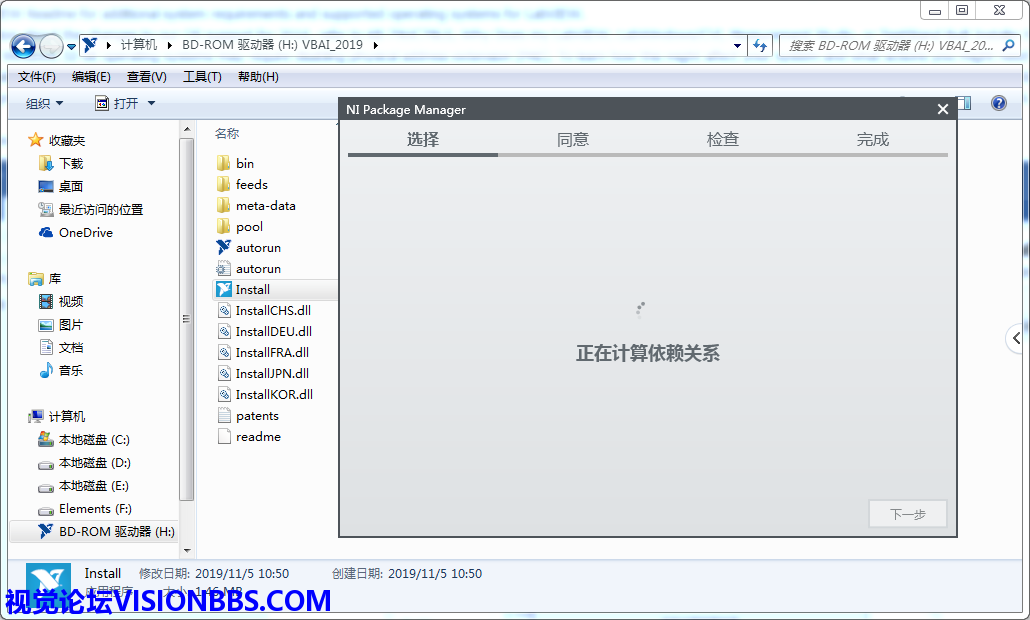Open the 文件(F) menu
The width and height of the screenshot is (1030, 620).
36,77
